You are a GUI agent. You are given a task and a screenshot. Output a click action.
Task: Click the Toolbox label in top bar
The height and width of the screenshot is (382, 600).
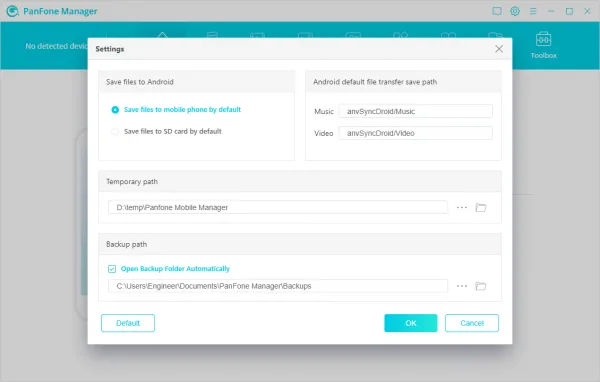[x=543, y=56]
